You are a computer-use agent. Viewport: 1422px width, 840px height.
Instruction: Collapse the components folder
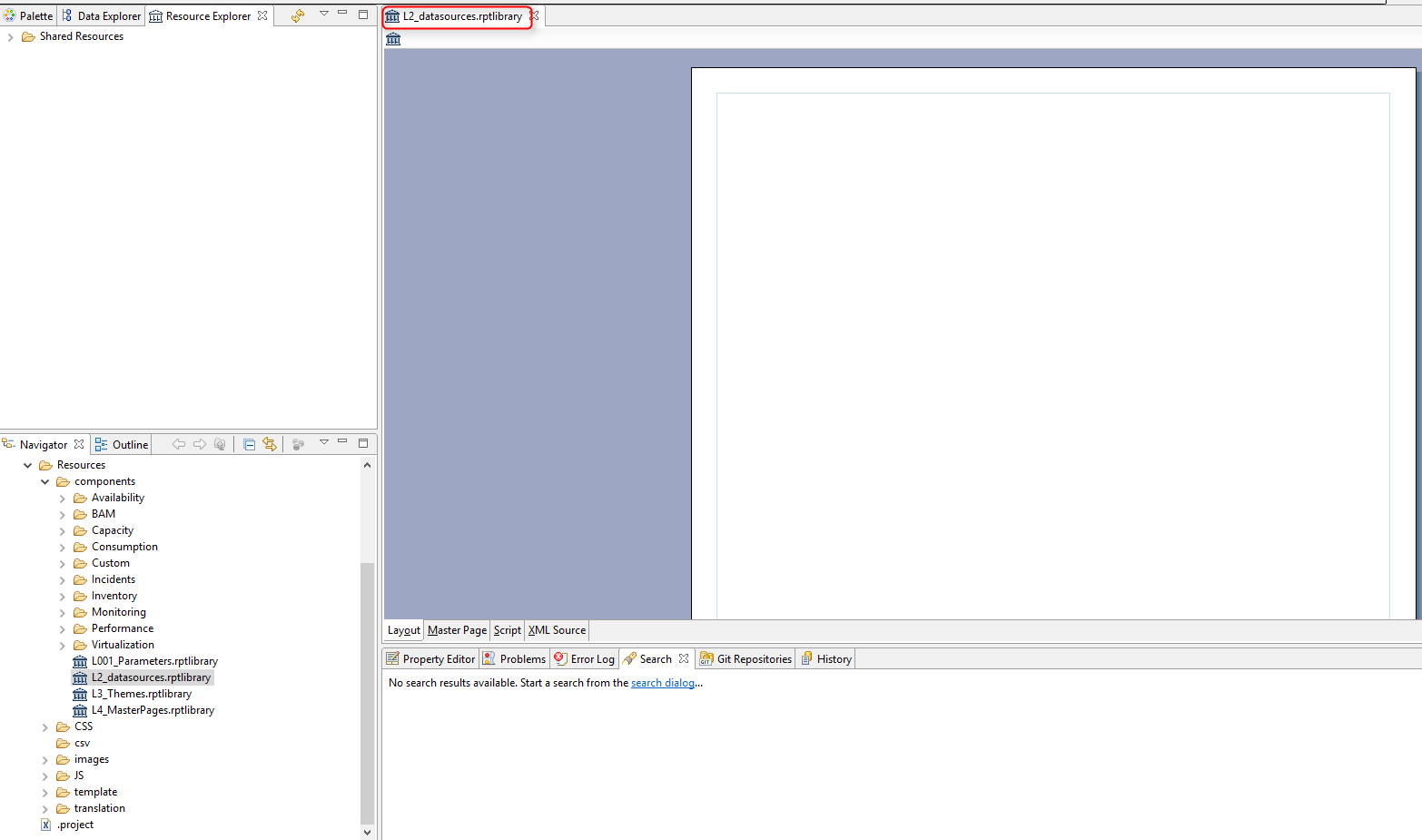(44, 481)
